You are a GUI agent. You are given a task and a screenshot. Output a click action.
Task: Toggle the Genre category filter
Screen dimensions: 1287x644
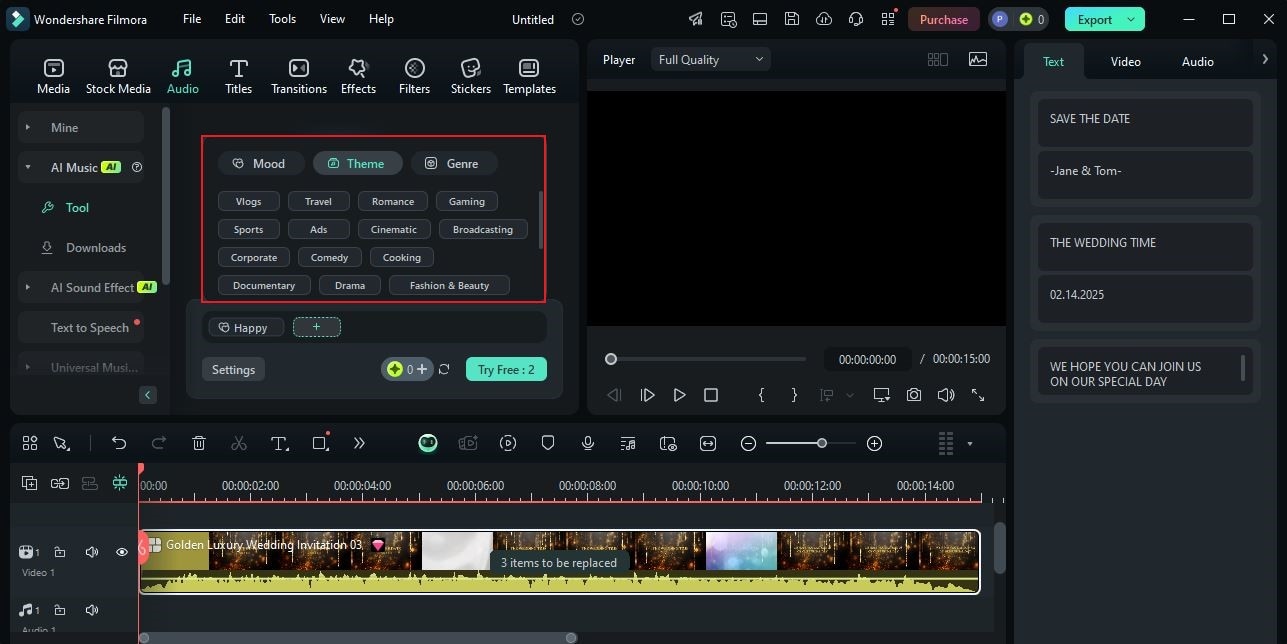pos(453,163)
